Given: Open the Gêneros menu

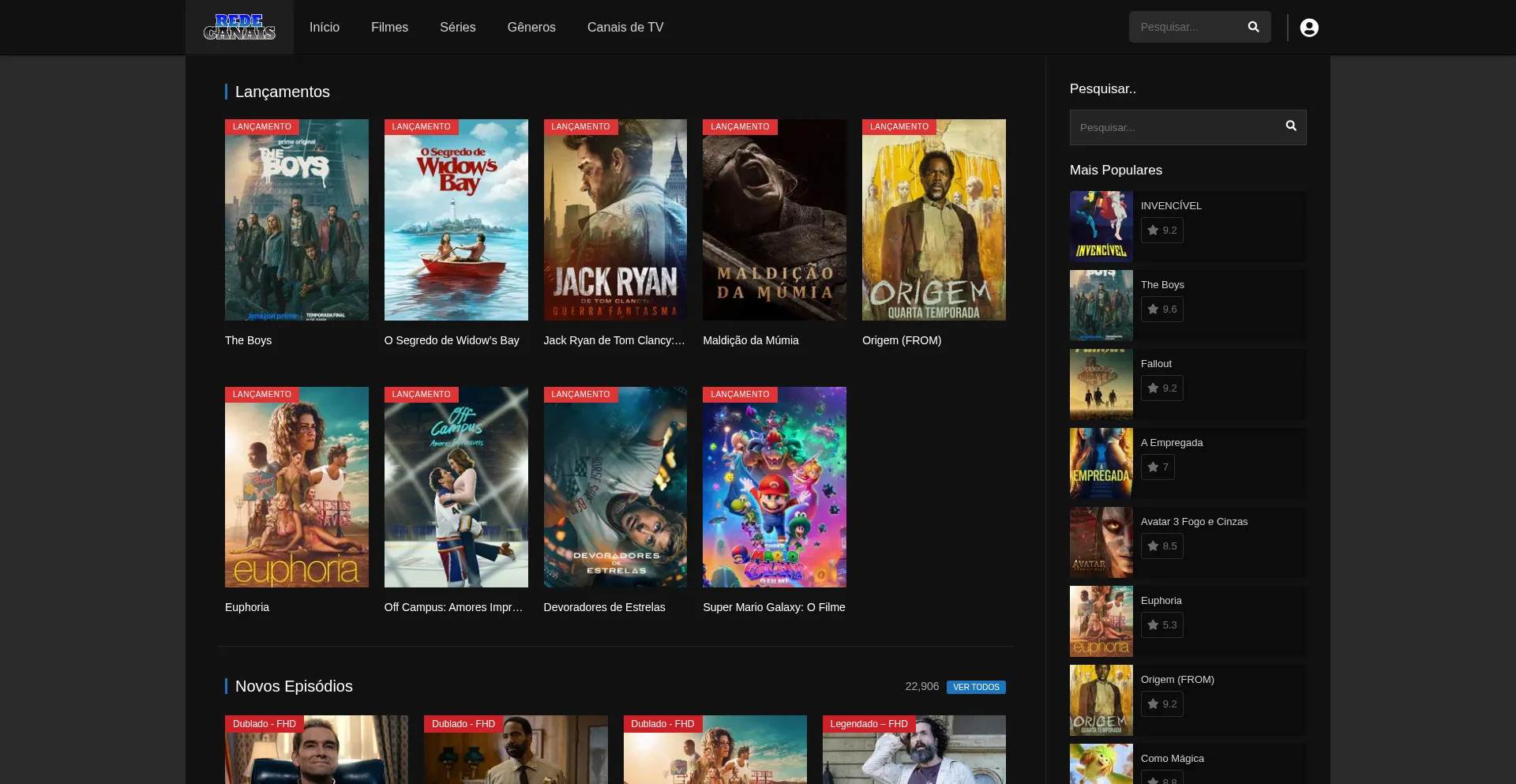Looking at the screenshot, I should (531, 27).
